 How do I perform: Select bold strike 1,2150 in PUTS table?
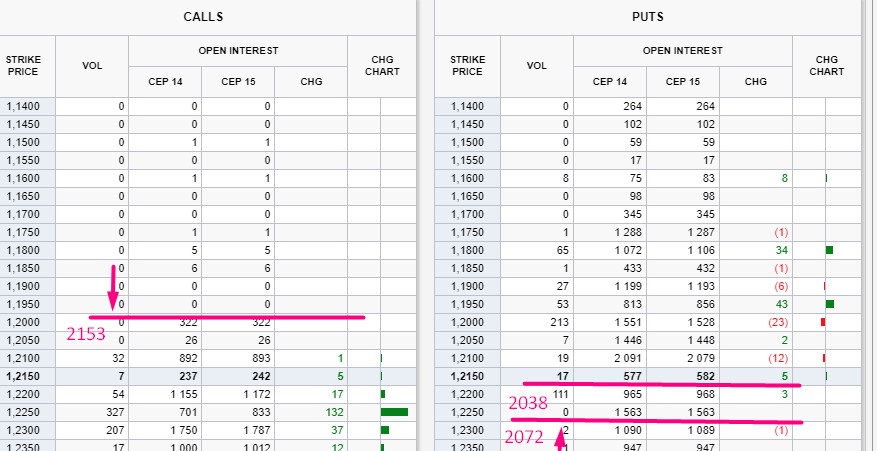468,376
